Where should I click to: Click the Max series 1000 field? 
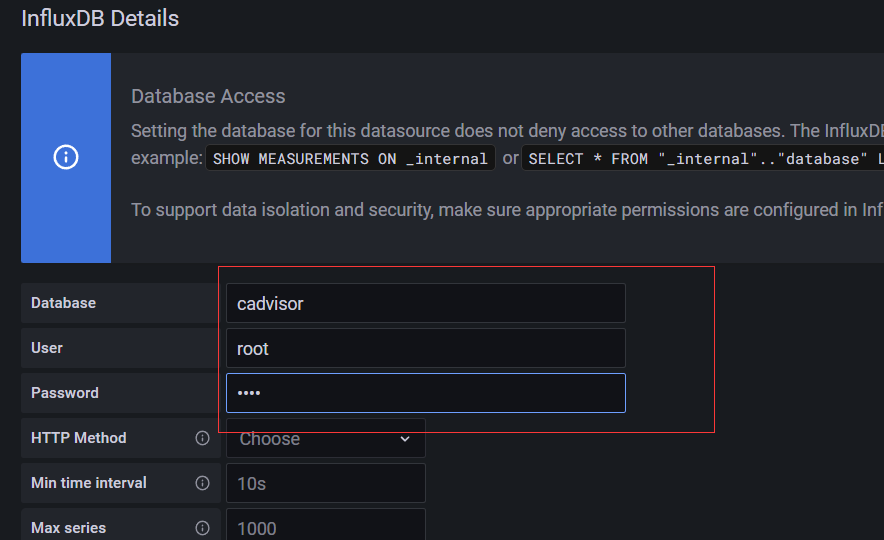tap(326, 525)
